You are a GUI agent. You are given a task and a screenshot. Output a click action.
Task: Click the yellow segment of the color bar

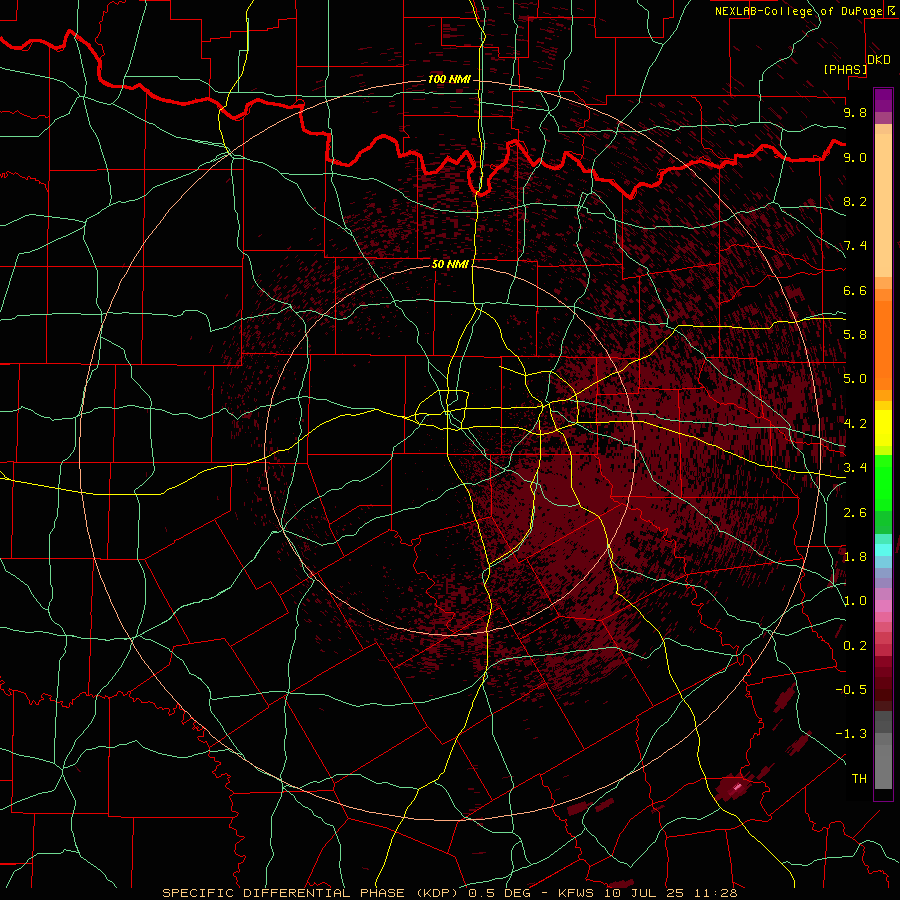pos(883,428)
